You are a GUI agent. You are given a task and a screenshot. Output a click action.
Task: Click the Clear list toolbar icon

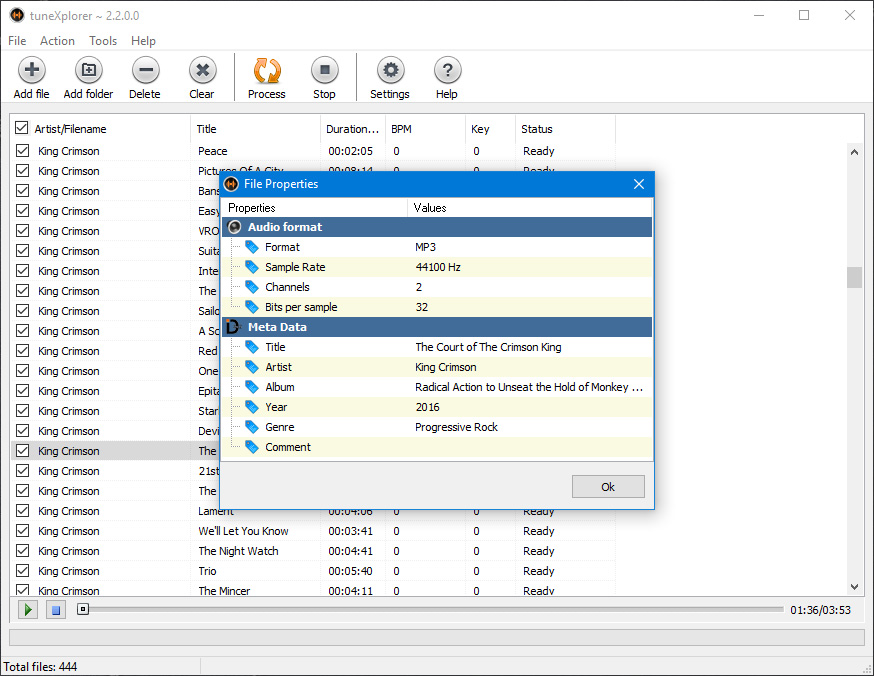point(202,71)
